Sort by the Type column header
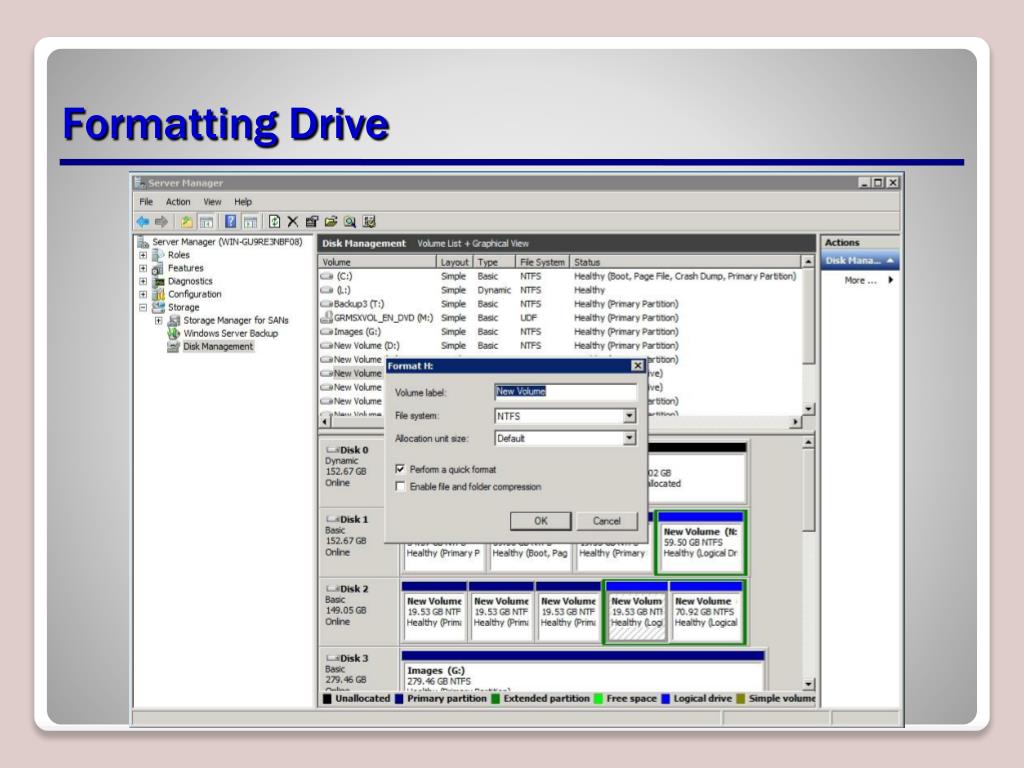1024x768 pixels. [494, 262]
